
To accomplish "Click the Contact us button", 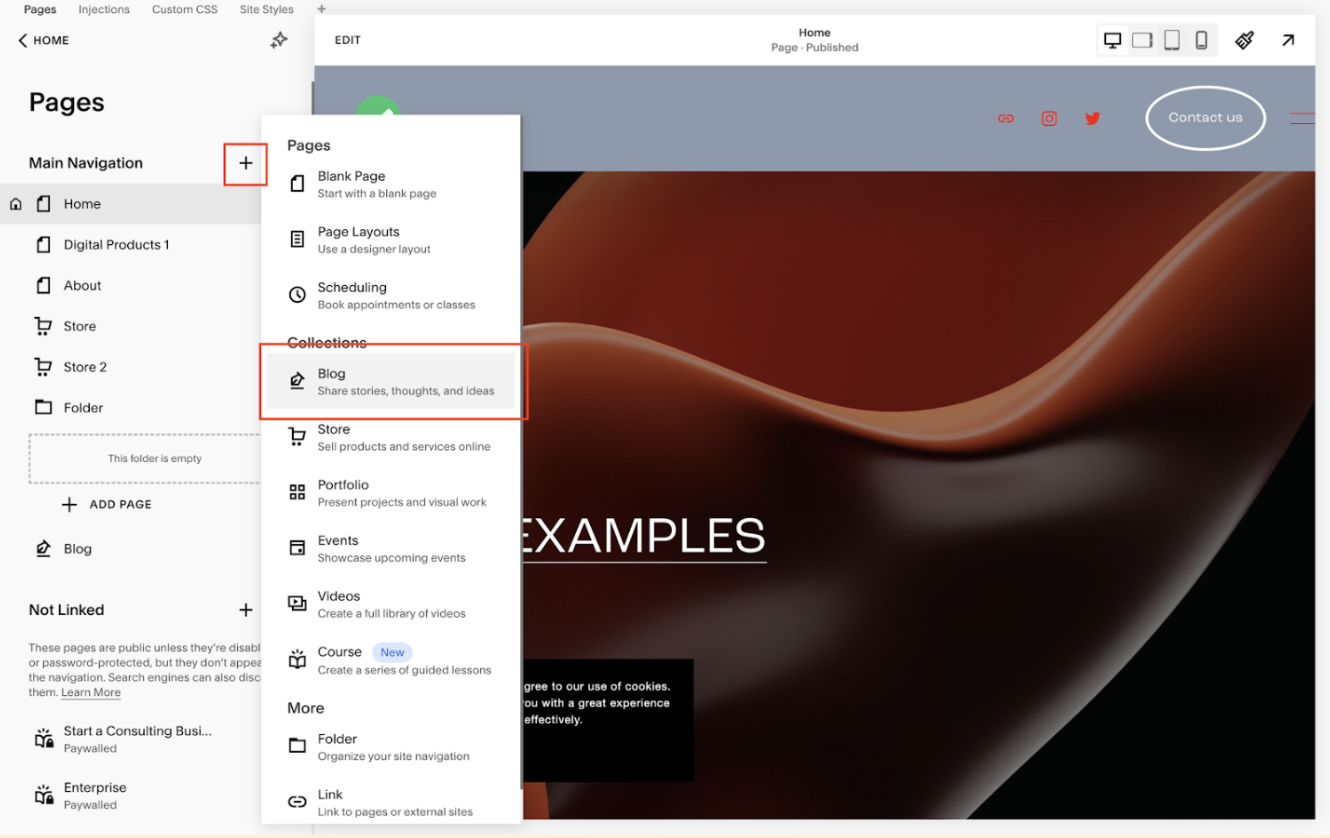I will click(1205, 117).
